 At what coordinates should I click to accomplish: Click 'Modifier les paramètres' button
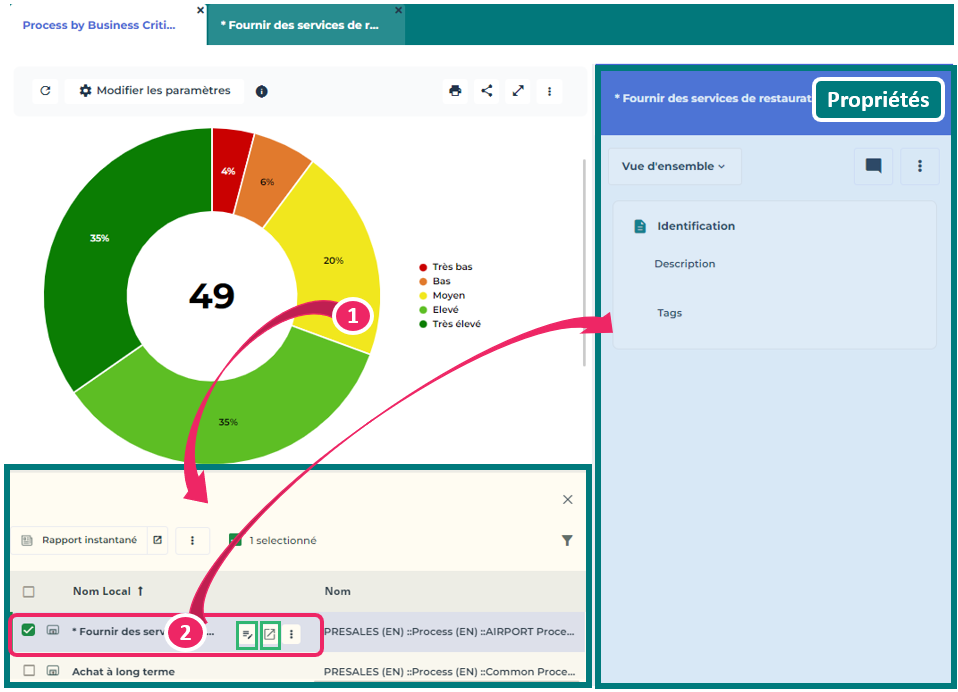click(155, 91)
